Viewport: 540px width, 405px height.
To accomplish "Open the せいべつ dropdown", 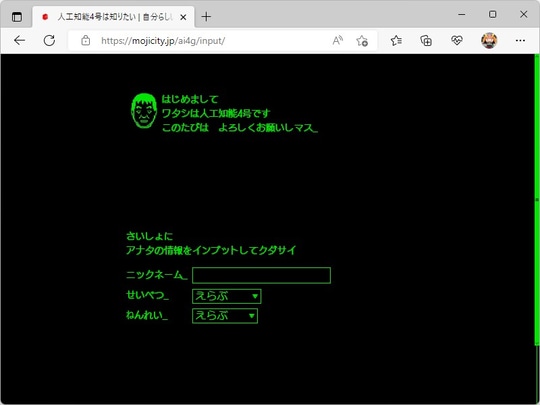I will click(x=227, y=297).
